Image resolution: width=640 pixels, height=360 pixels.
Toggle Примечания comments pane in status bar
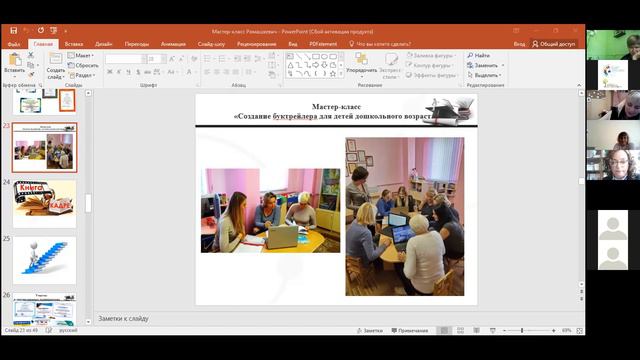click(x=410, y=331)
